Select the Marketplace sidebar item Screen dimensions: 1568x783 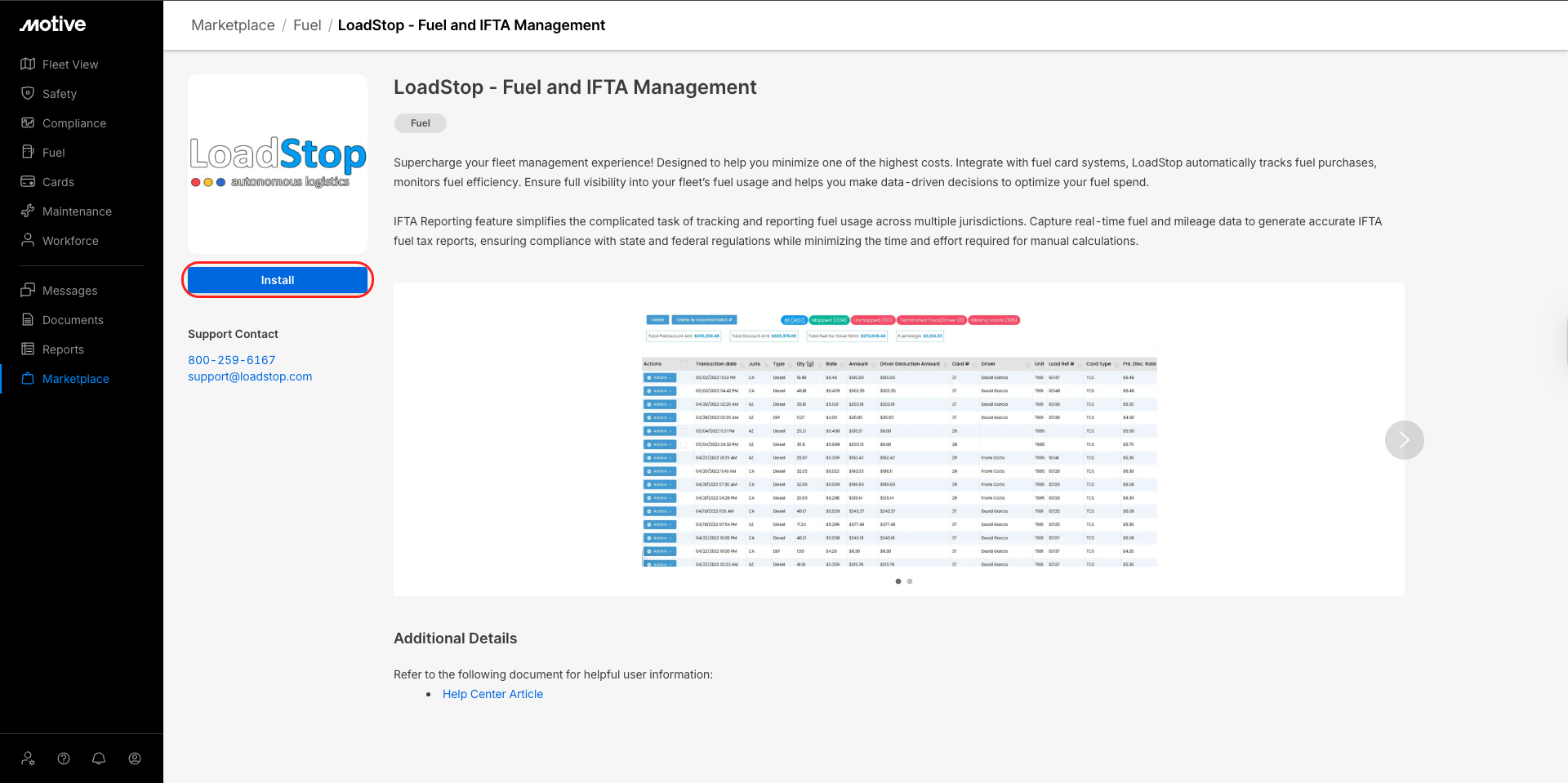coord(75,379)
